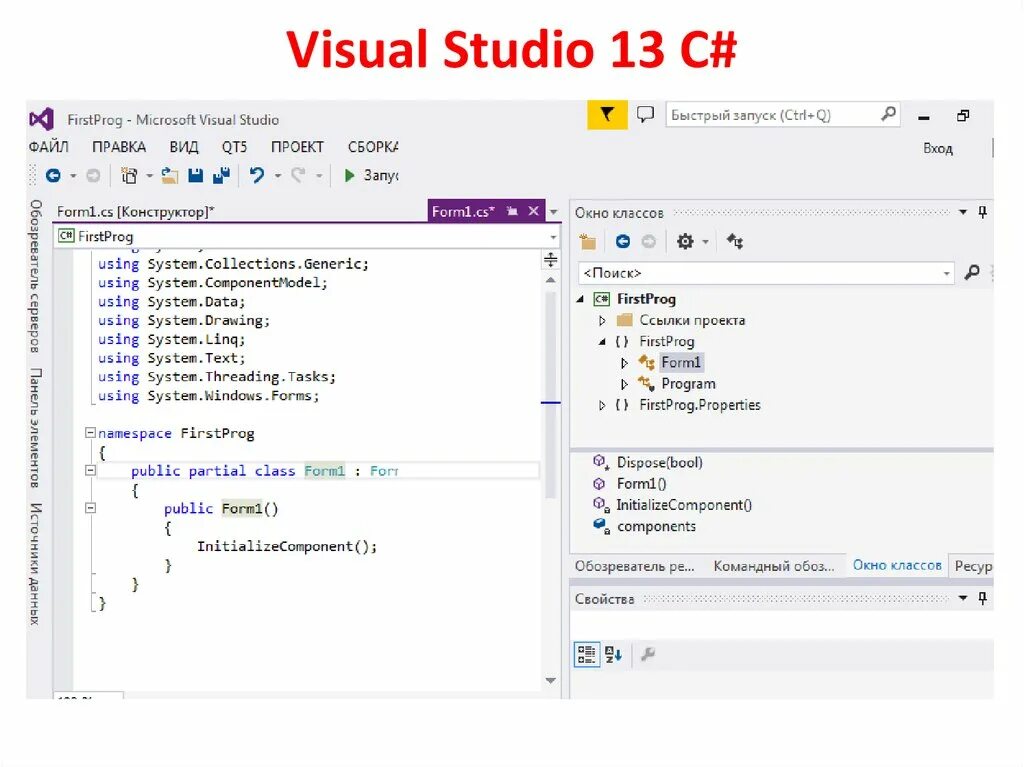Click the New Project toolbar icon
The width and height of the screenshot is (1024, 767).
[129, 175]
